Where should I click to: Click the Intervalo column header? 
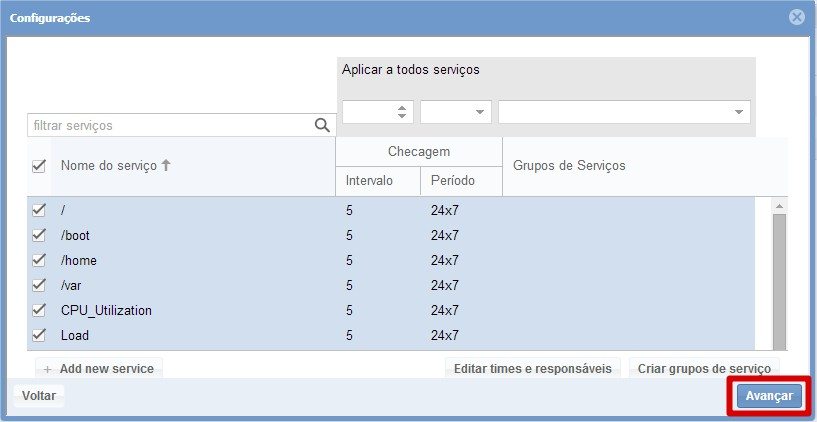(369, 181)
